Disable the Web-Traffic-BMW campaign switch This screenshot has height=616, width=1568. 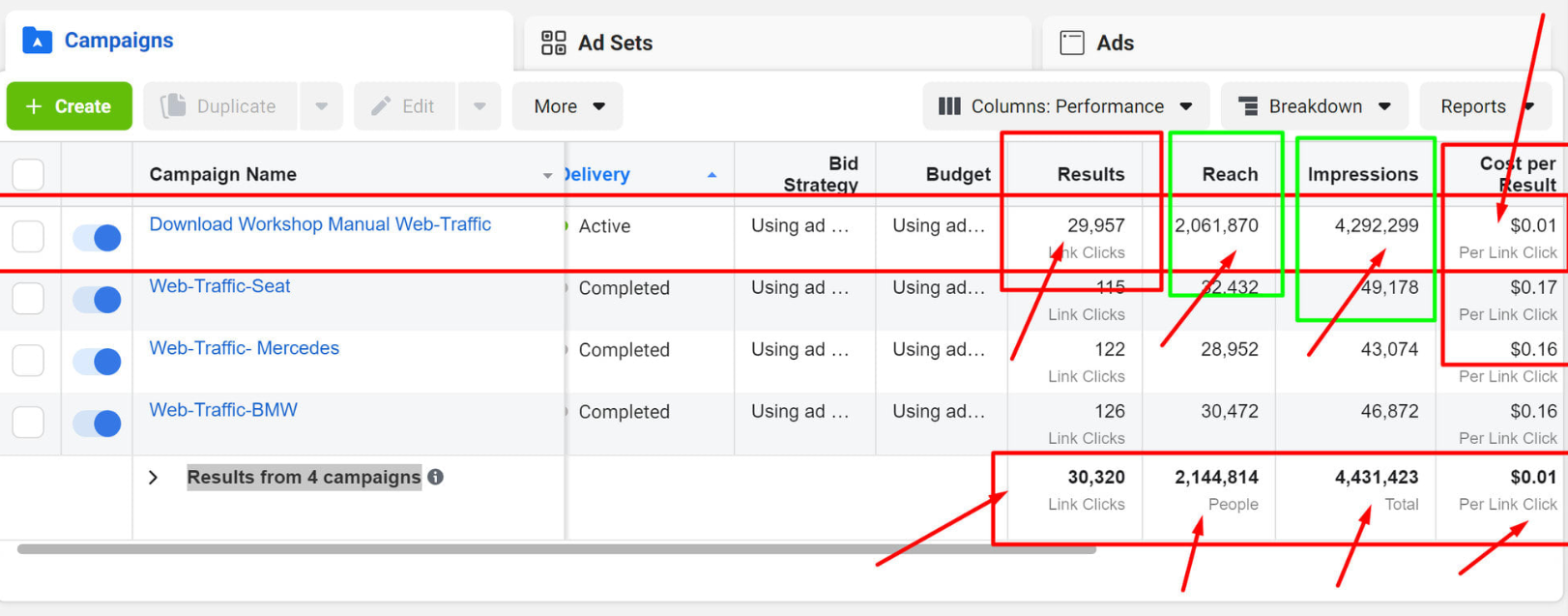(x=97, y=423)
